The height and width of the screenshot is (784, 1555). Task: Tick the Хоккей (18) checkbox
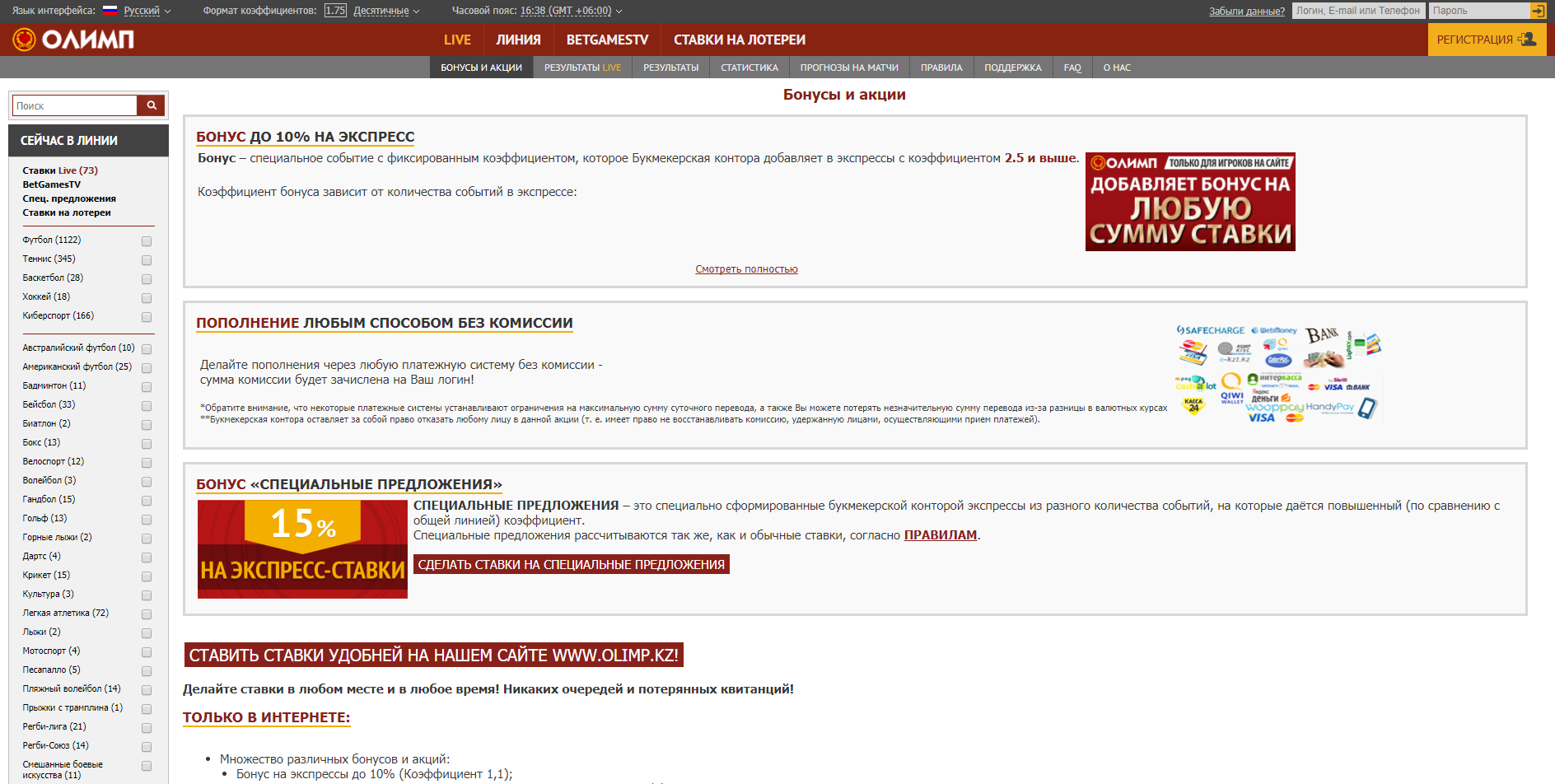click(147, 298)
